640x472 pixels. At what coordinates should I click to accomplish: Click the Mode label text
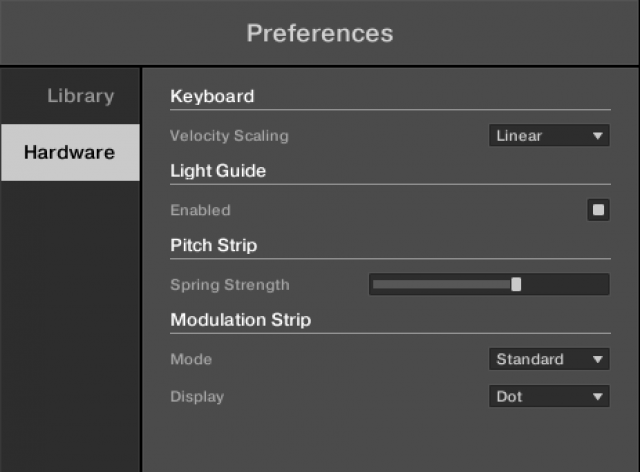(191, 359)
